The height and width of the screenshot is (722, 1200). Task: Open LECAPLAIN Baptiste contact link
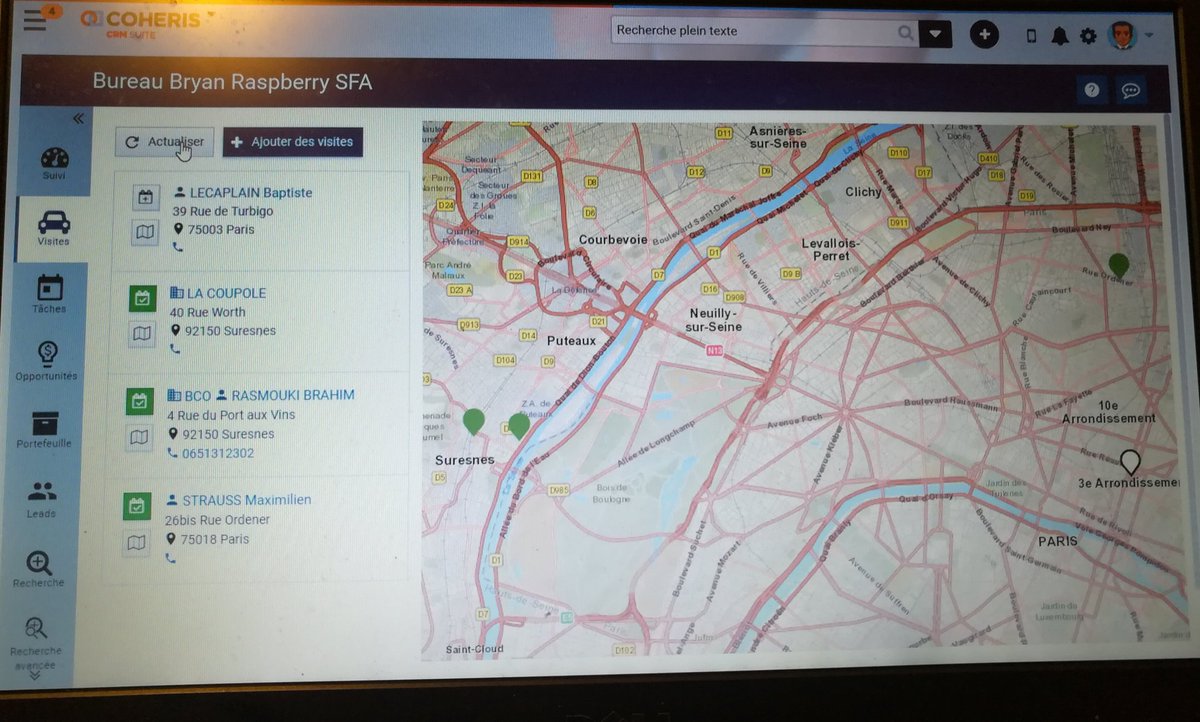click(250, 193)
